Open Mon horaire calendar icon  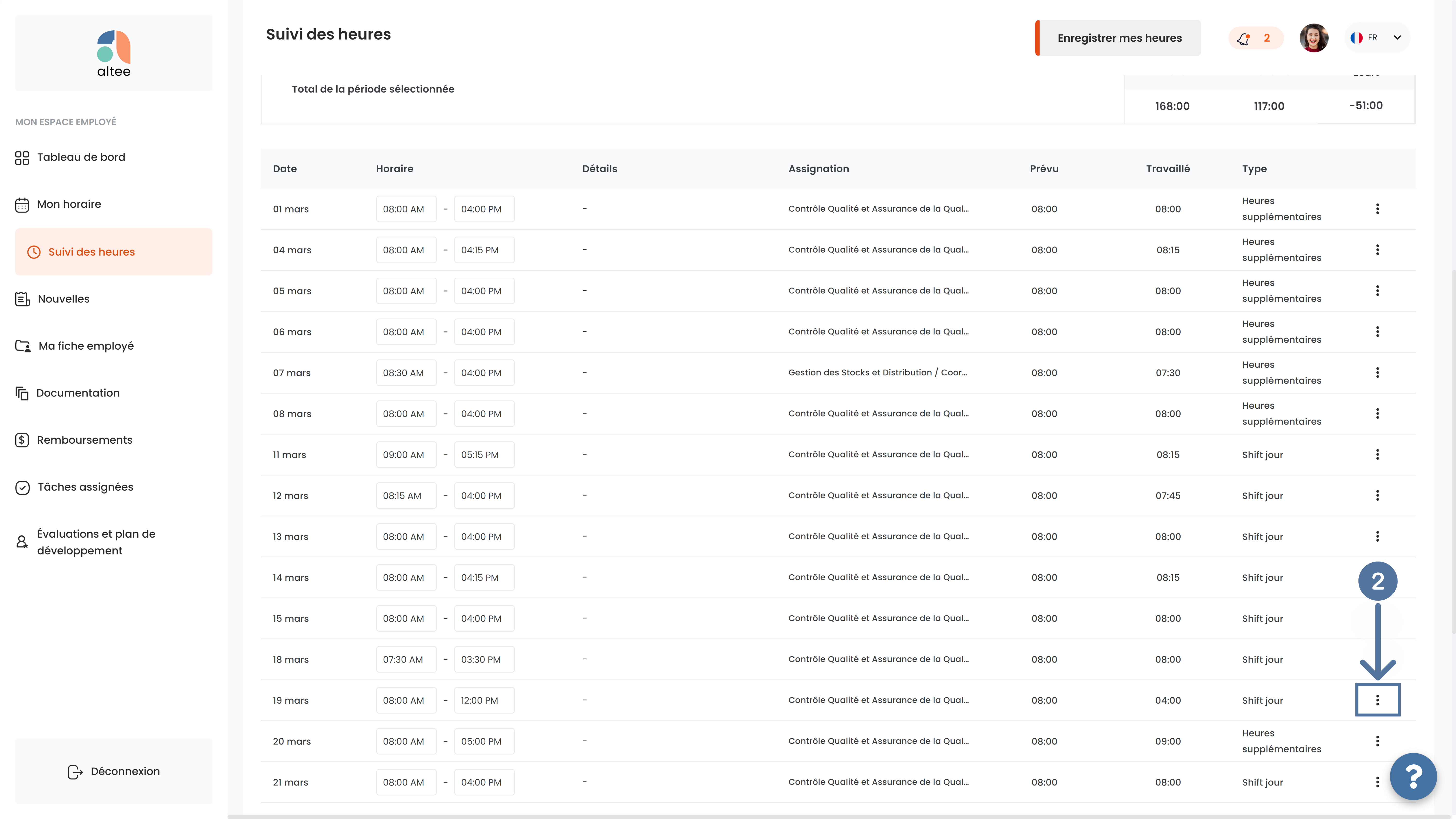pyautogui.click(x=22, y=205)
